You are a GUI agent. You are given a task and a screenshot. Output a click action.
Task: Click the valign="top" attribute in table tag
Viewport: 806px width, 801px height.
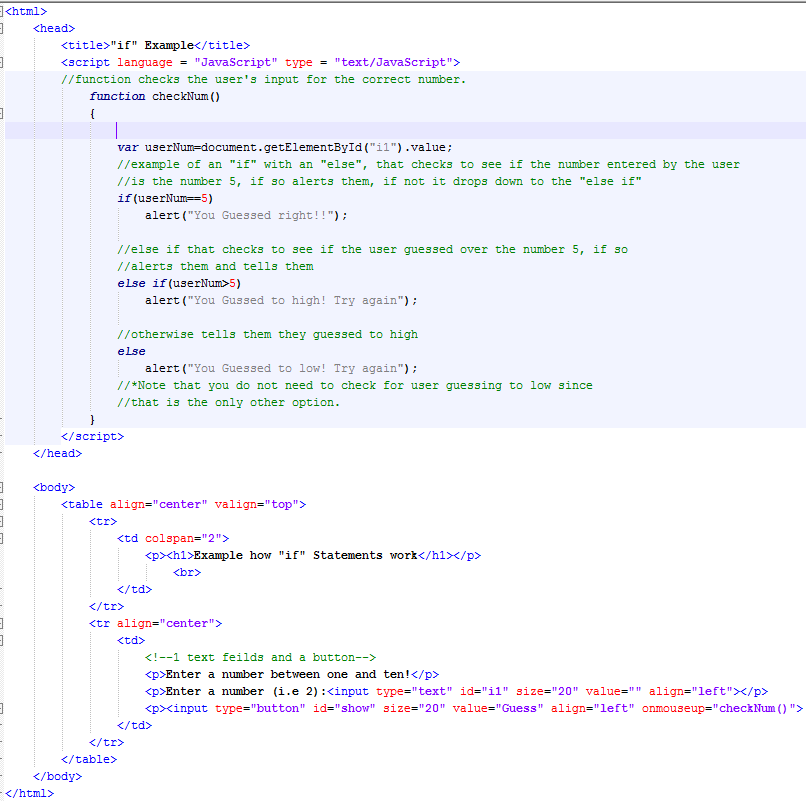(257, 504)
